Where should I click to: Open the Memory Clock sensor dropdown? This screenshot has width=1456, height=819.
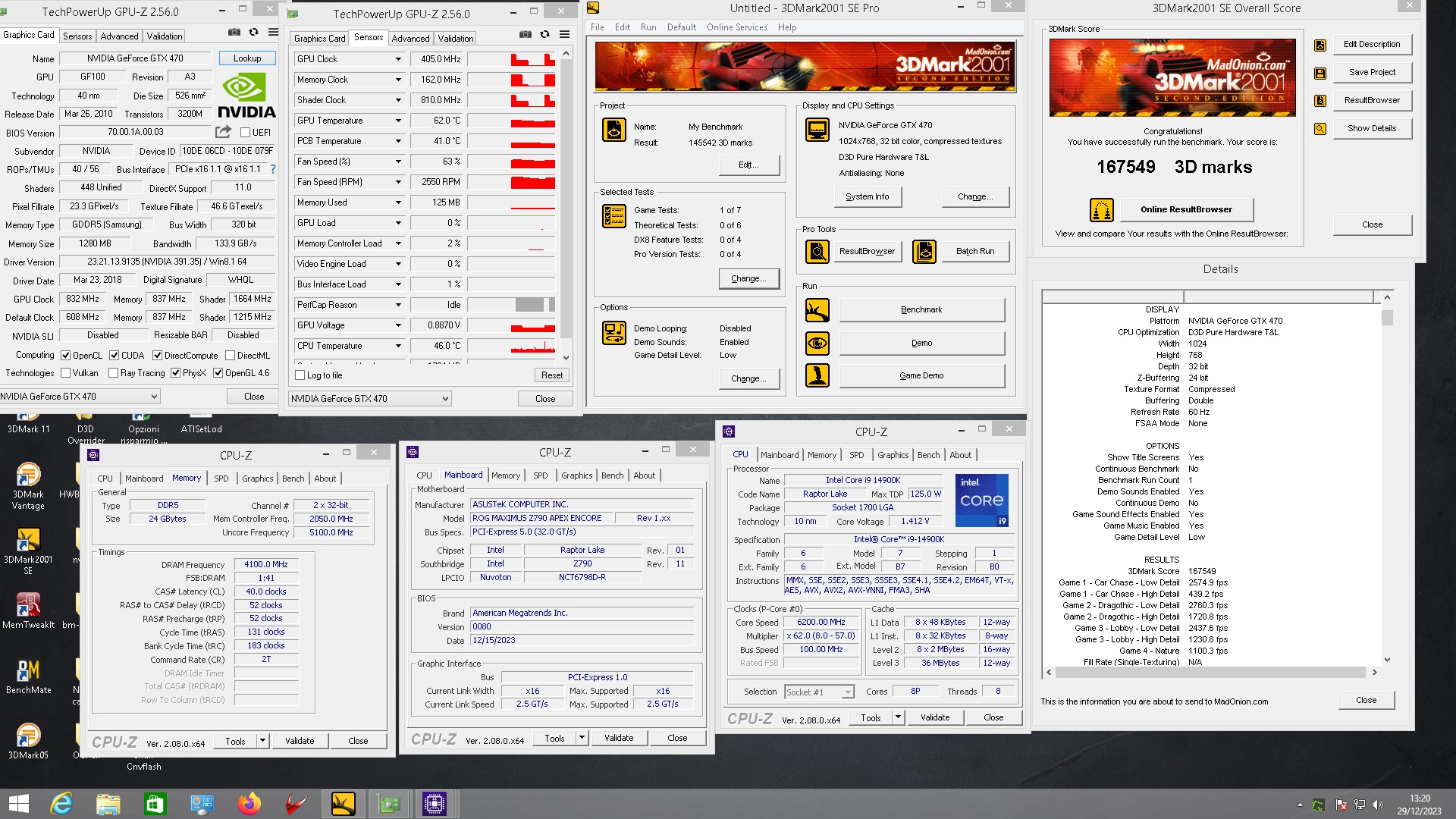pos(397,80)
